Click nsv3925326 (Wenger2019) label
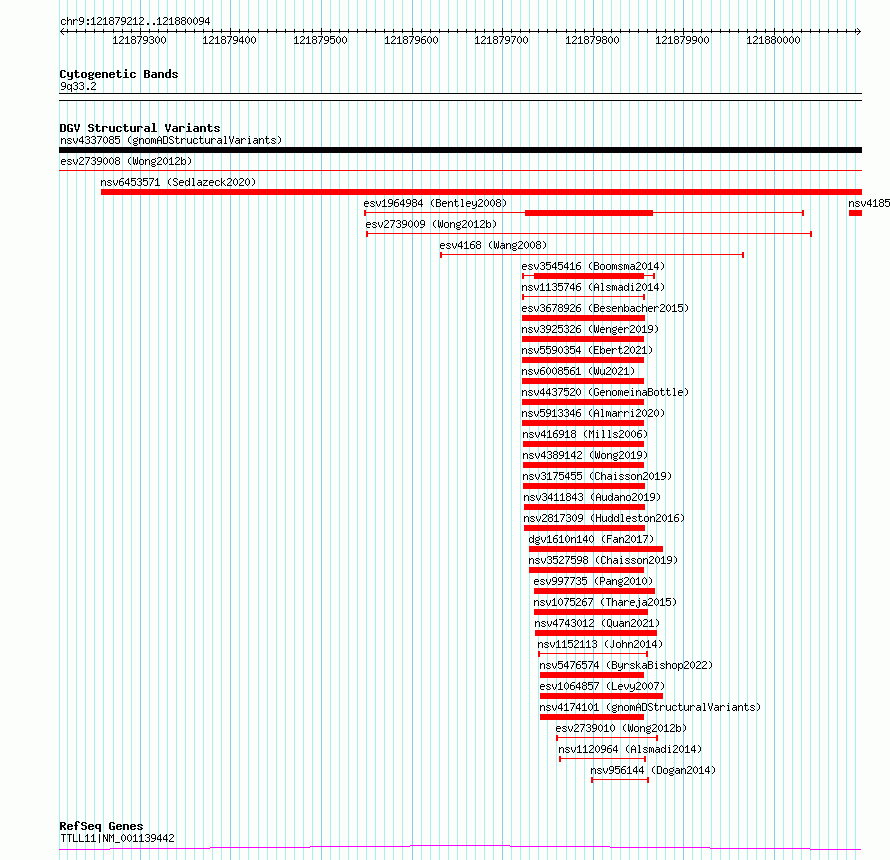This screenshot has height=860, width=890. (590, 329)
